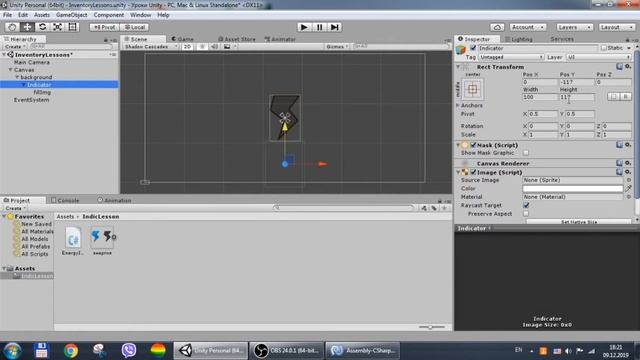Screen dimensions: 640x360
Task: Toggle scene audio icon in Scene toolbar
Action: coord(214,47)
